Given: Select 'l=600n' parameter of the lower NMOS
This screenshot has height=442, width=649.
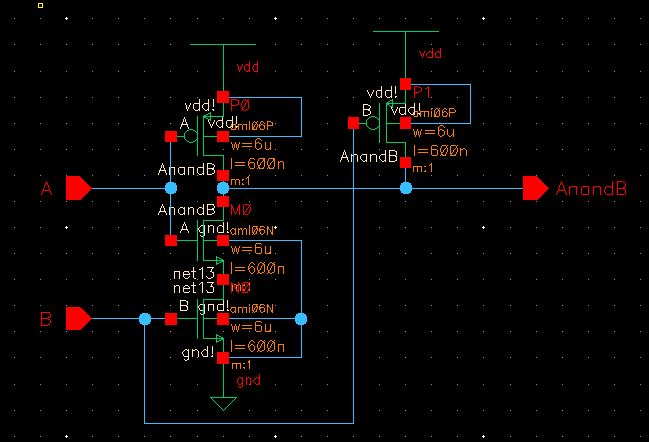Looking at the screenshot, I should 257,346.
